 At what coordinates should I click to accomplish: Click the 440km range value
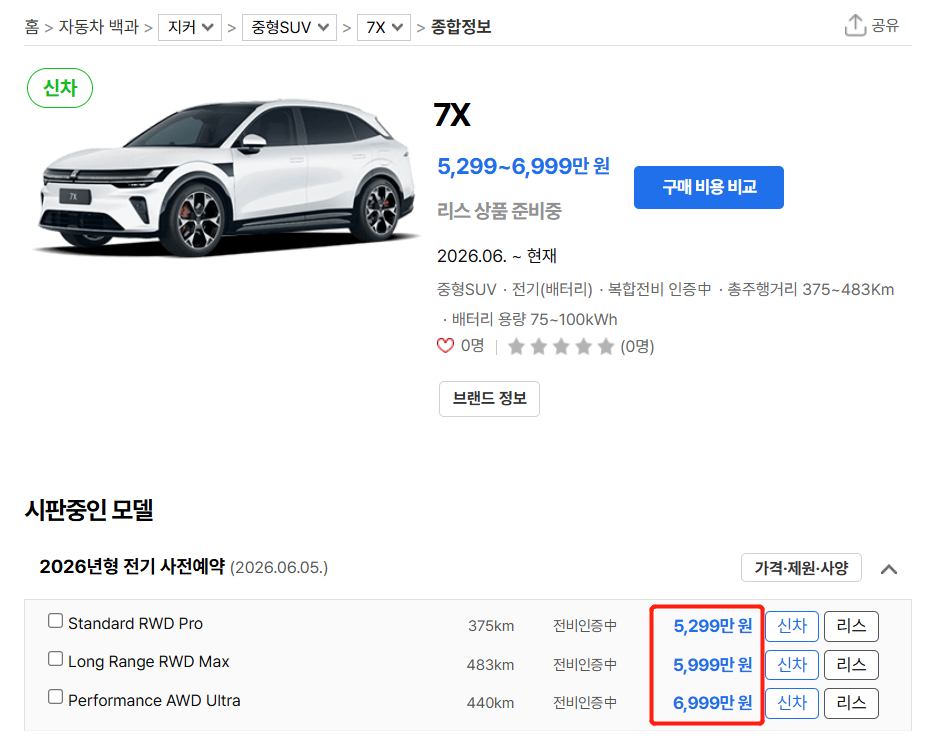click(x=490, y=703)
